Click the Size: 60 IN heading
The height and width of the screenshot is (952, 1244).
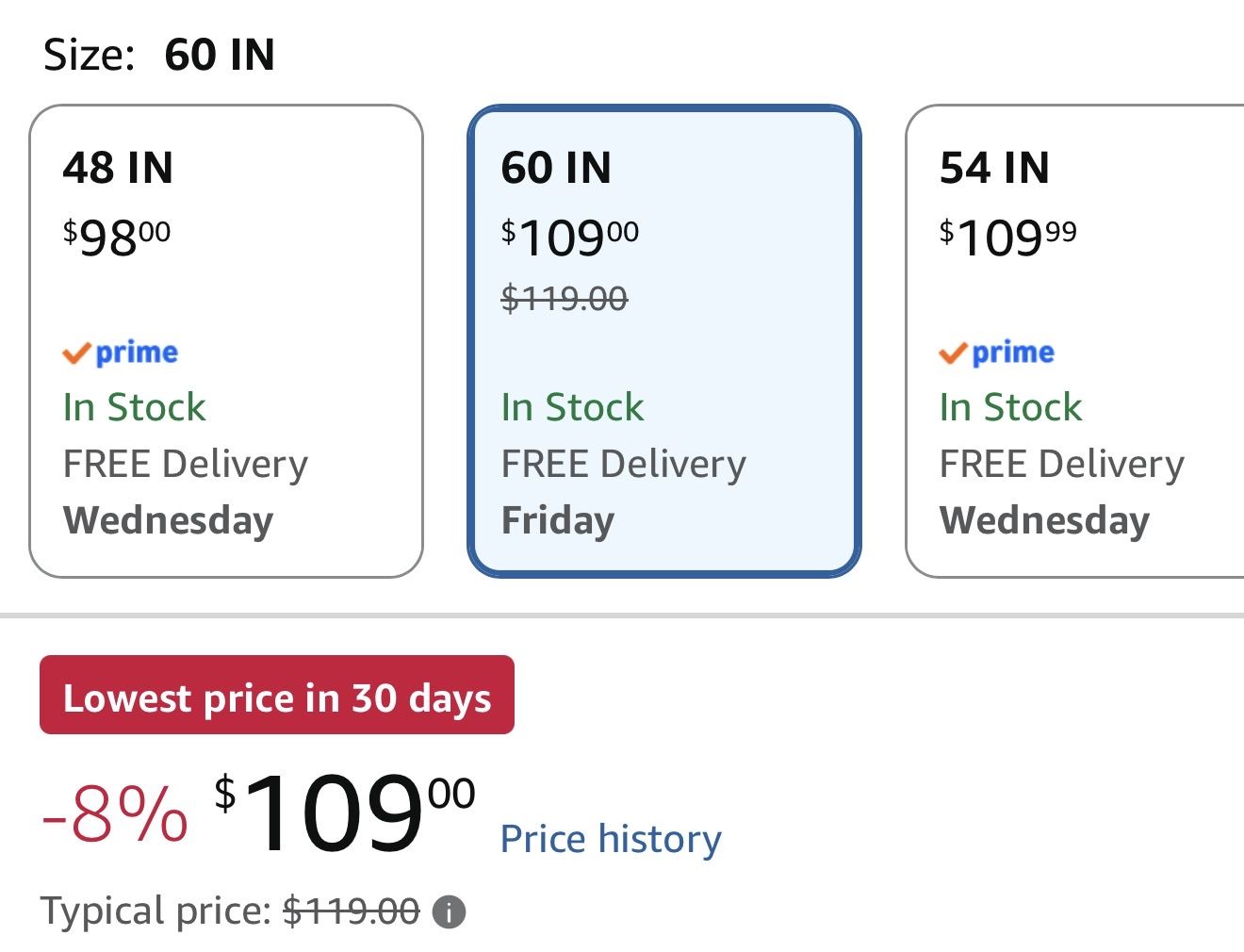(159, 55)
